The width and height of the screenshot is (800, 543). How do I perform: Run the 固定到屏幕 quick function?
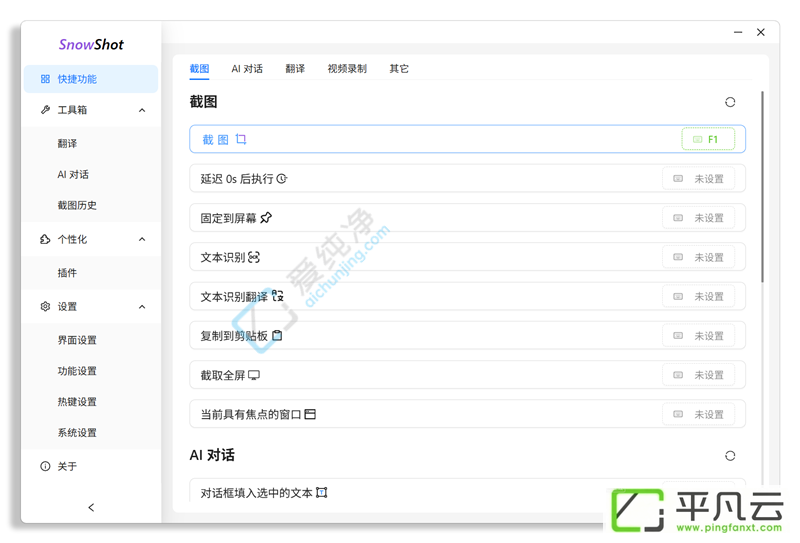[x=467, y=218]
